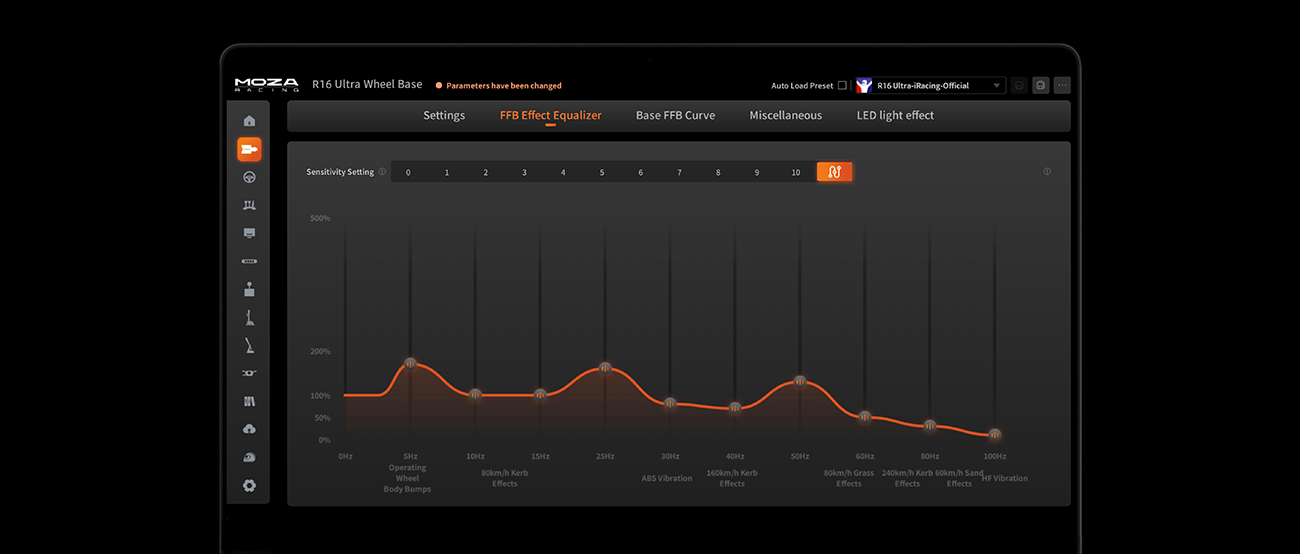Viewport: 1300px width, 554px height.
Task: Open the cloud upload icon in the sidebar
Action: [249, 429]
